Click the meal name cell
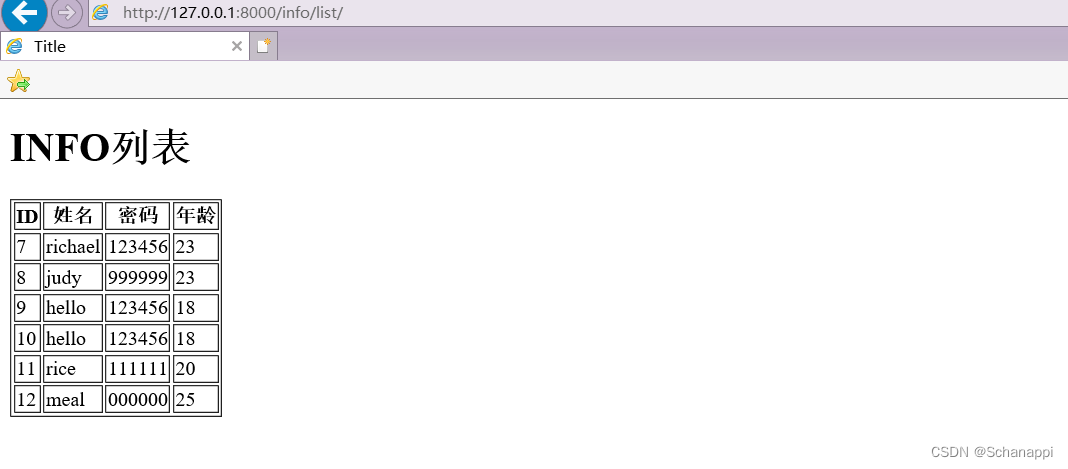This screenshot has height=469, width=1068. tap(73, 400)
